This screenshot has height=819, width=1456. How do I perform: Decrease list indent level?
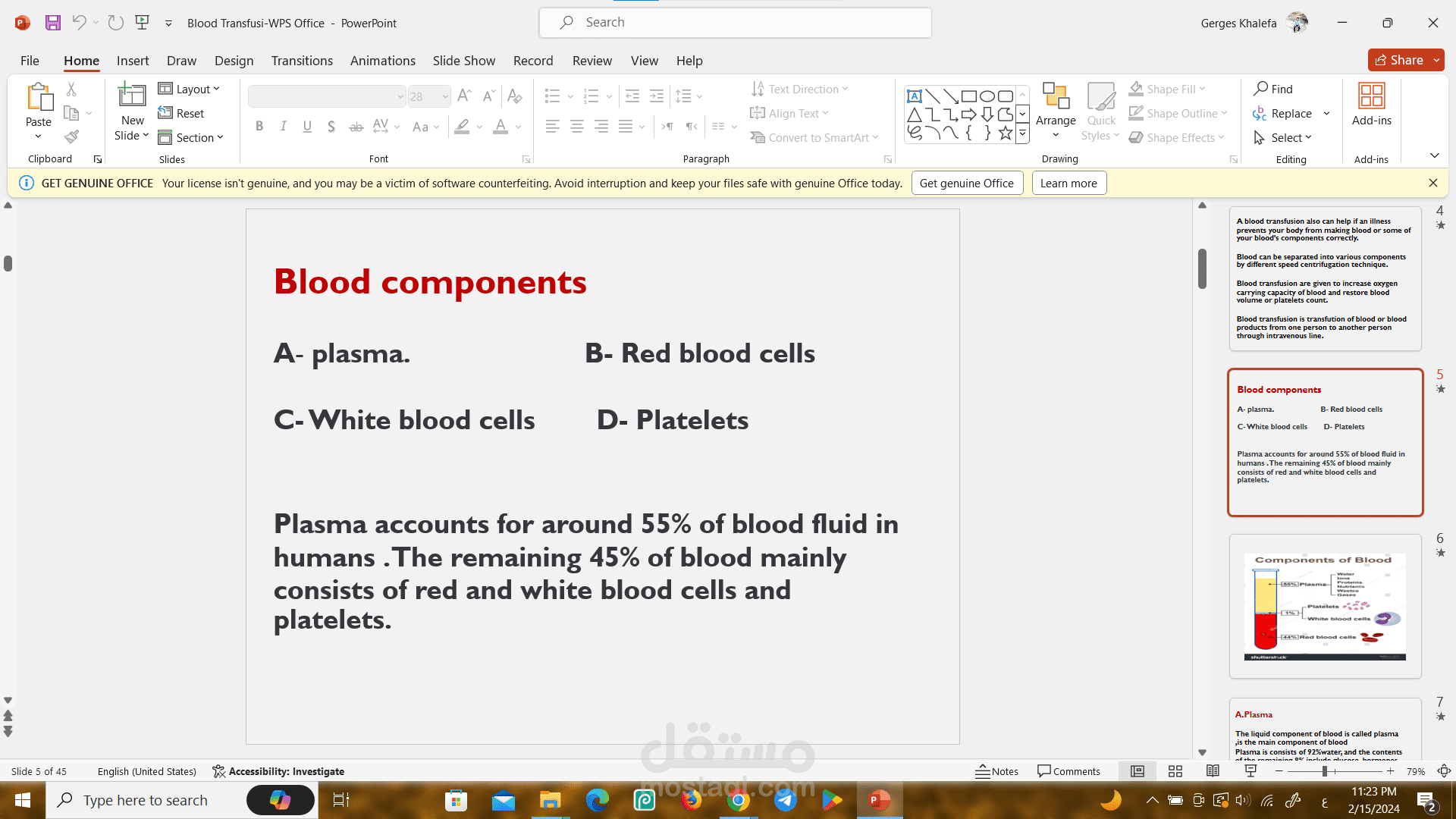(632, 96)
